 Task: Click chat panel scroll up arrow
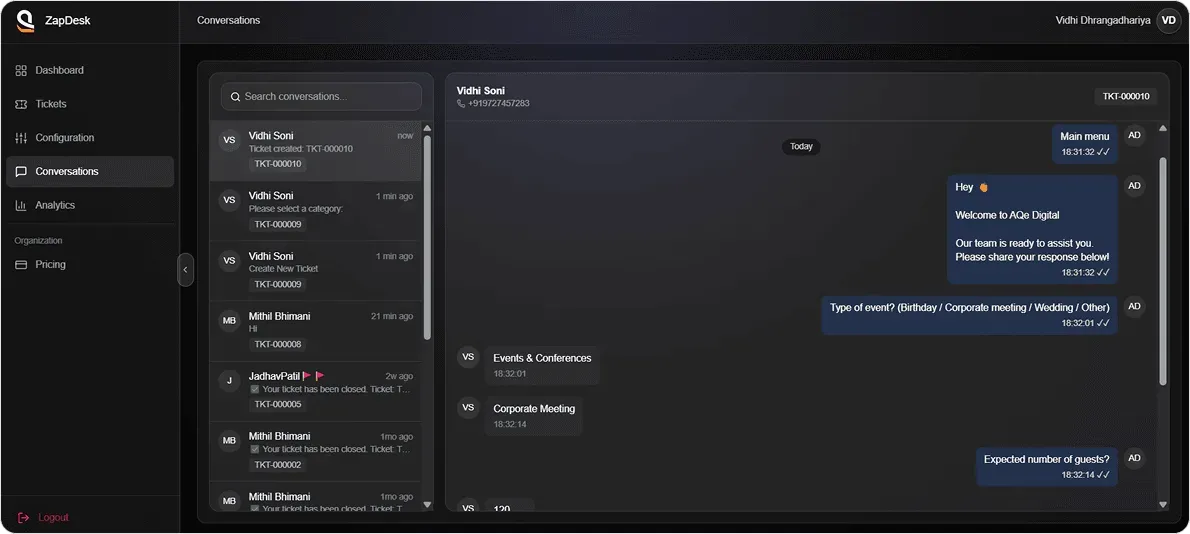[x=1163, y=128]
